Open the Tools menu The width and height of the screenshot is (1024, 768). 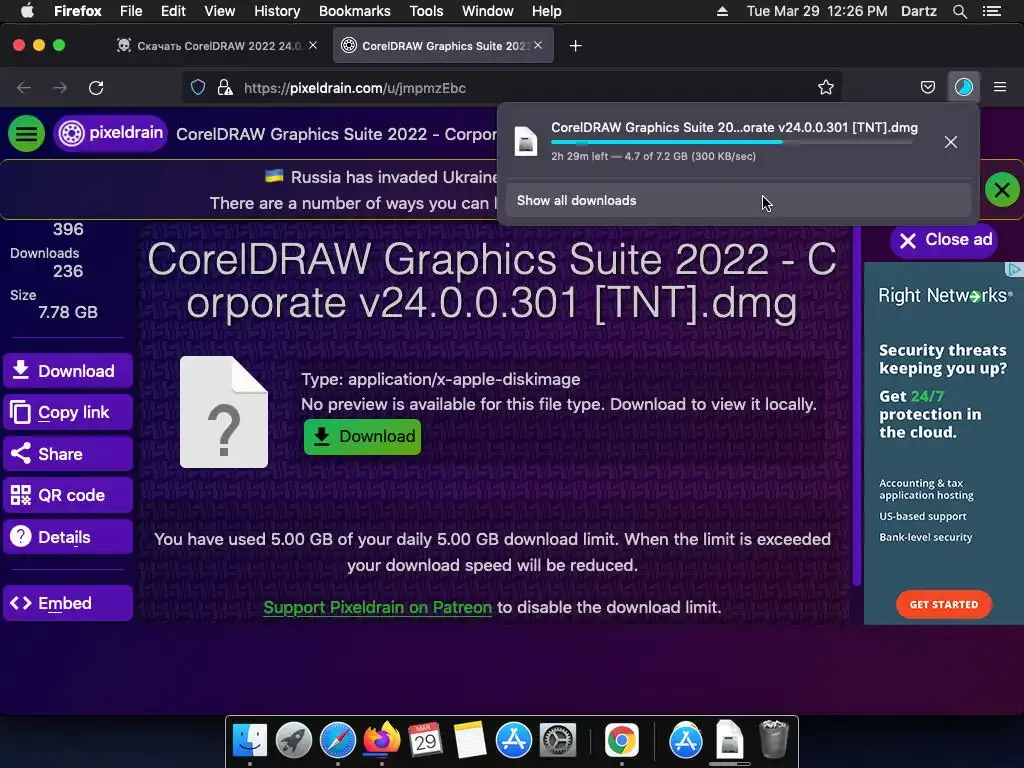click(426, 11)
